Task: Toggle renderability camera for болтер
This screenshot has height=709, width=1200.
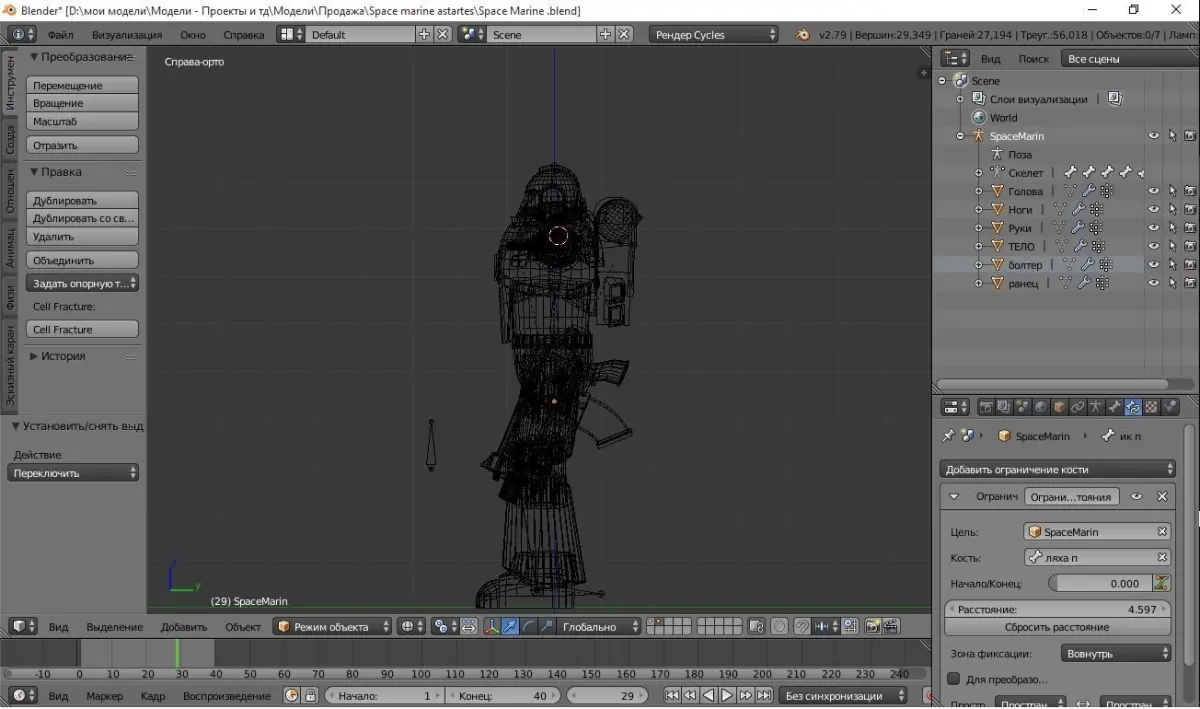Action: tap(1190, 265)
